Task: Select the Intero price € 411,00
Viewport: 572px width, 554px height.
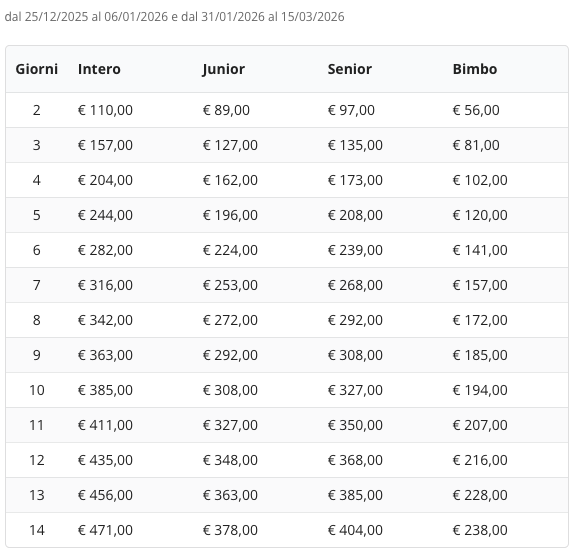Action: (x=105, y=425)
